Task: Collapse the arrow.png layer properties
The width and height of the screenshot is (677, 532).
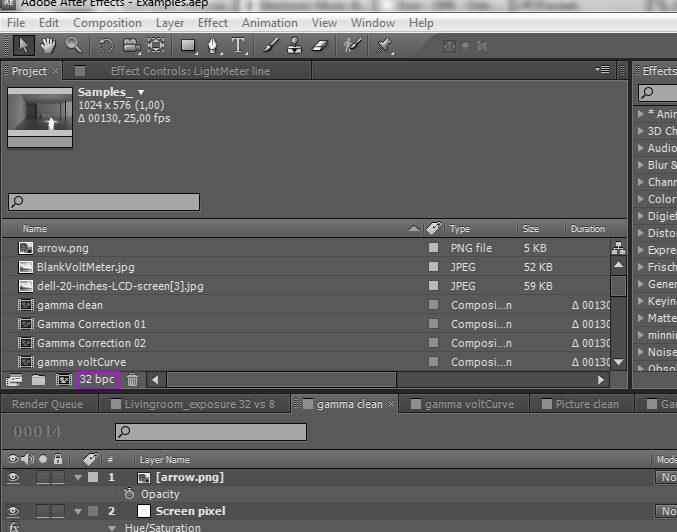Action: [78, 478]
